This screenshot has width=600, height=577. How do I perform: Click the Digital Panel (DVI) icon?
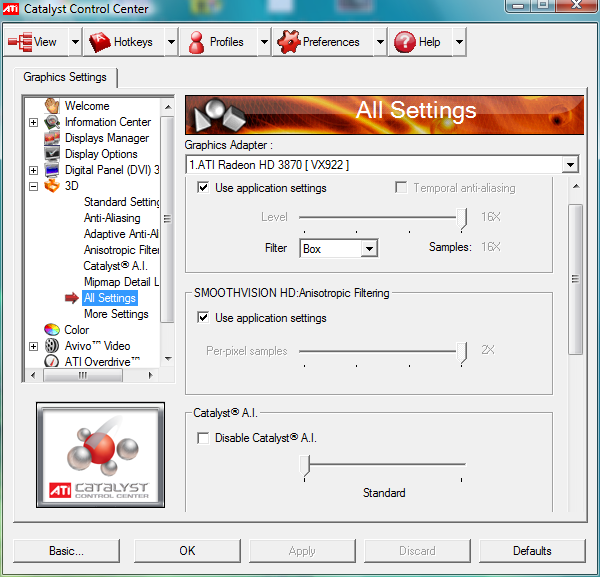click(52, 170)
